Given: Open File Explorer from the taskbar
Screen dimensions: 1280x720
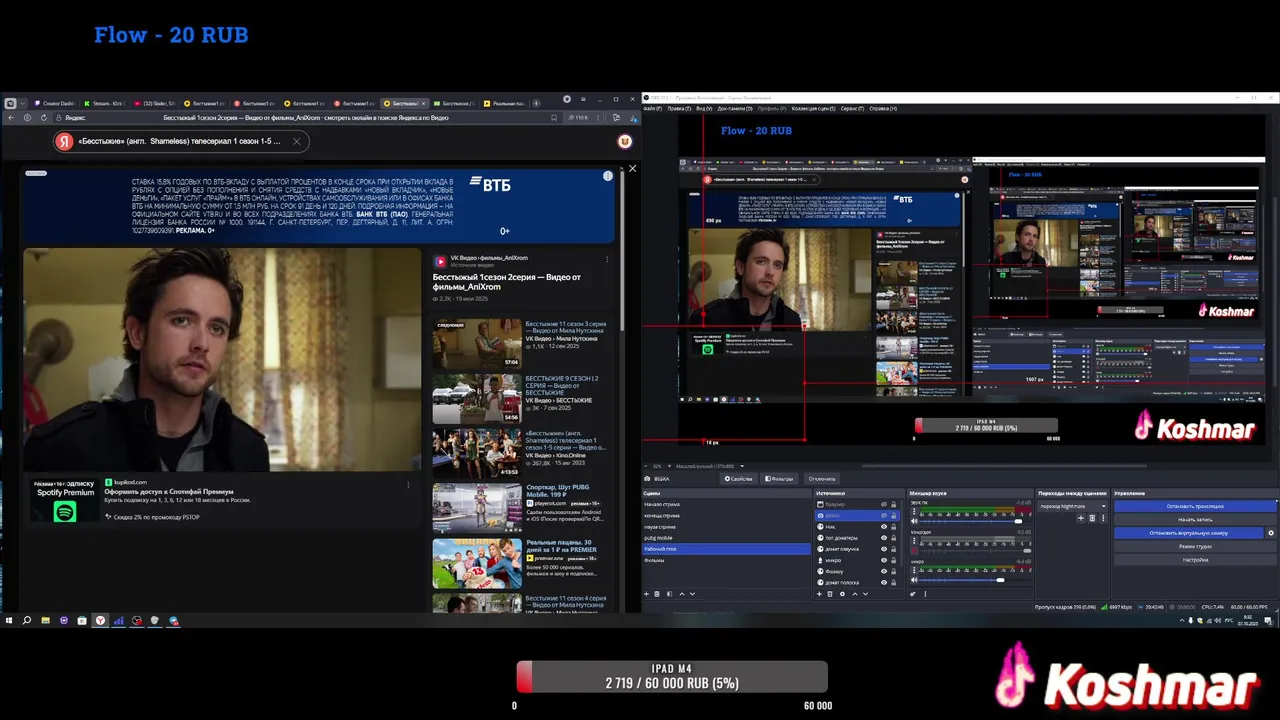Looking at the screenshot, I should (x=46, y=621).
